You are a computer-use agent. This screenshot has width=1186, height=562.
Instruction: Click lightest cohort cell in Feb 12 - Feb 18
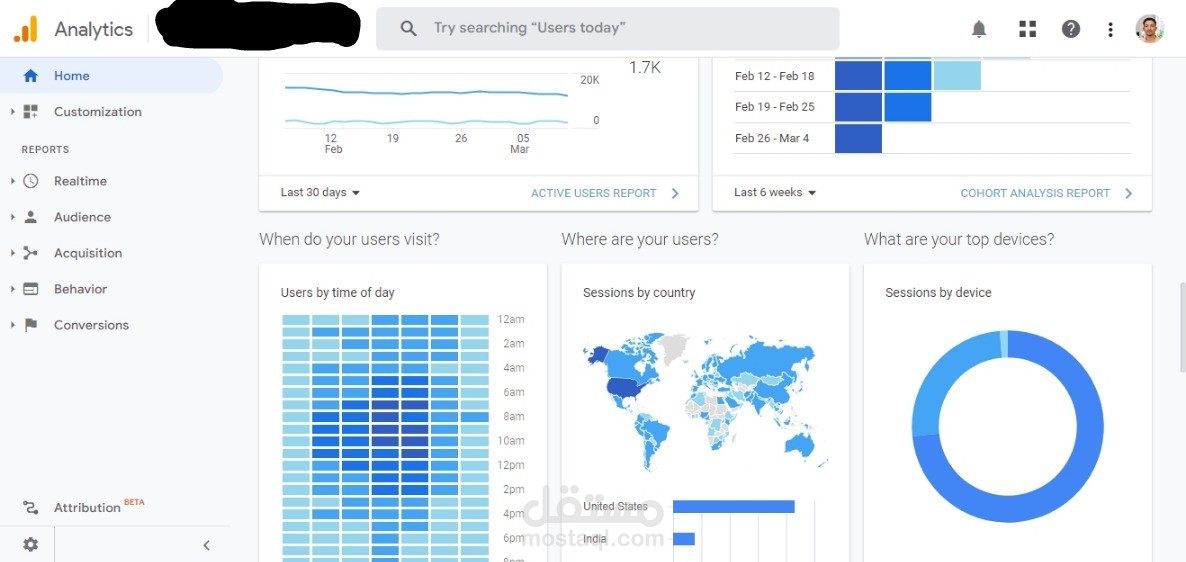pos(957,76)
